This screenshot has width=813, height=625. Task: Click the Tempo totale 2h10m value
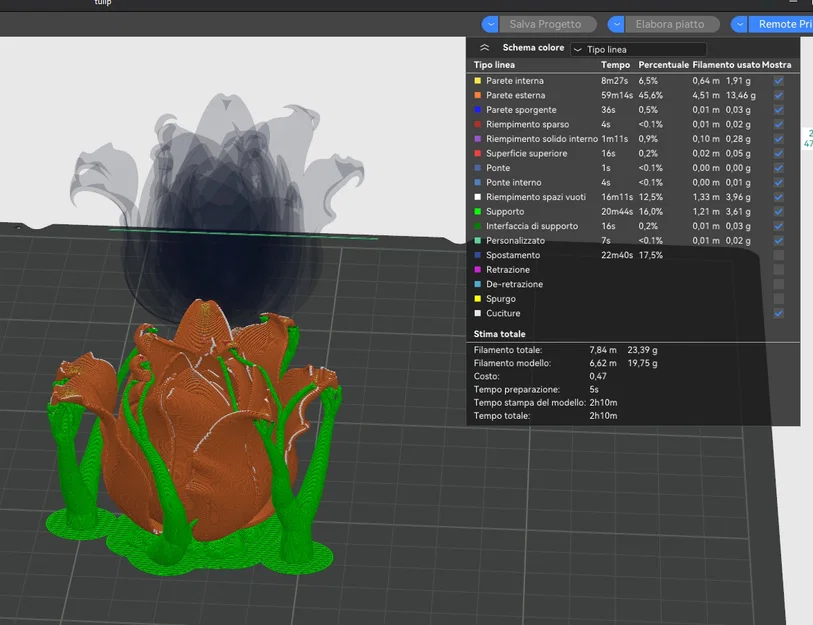point(603,415)
